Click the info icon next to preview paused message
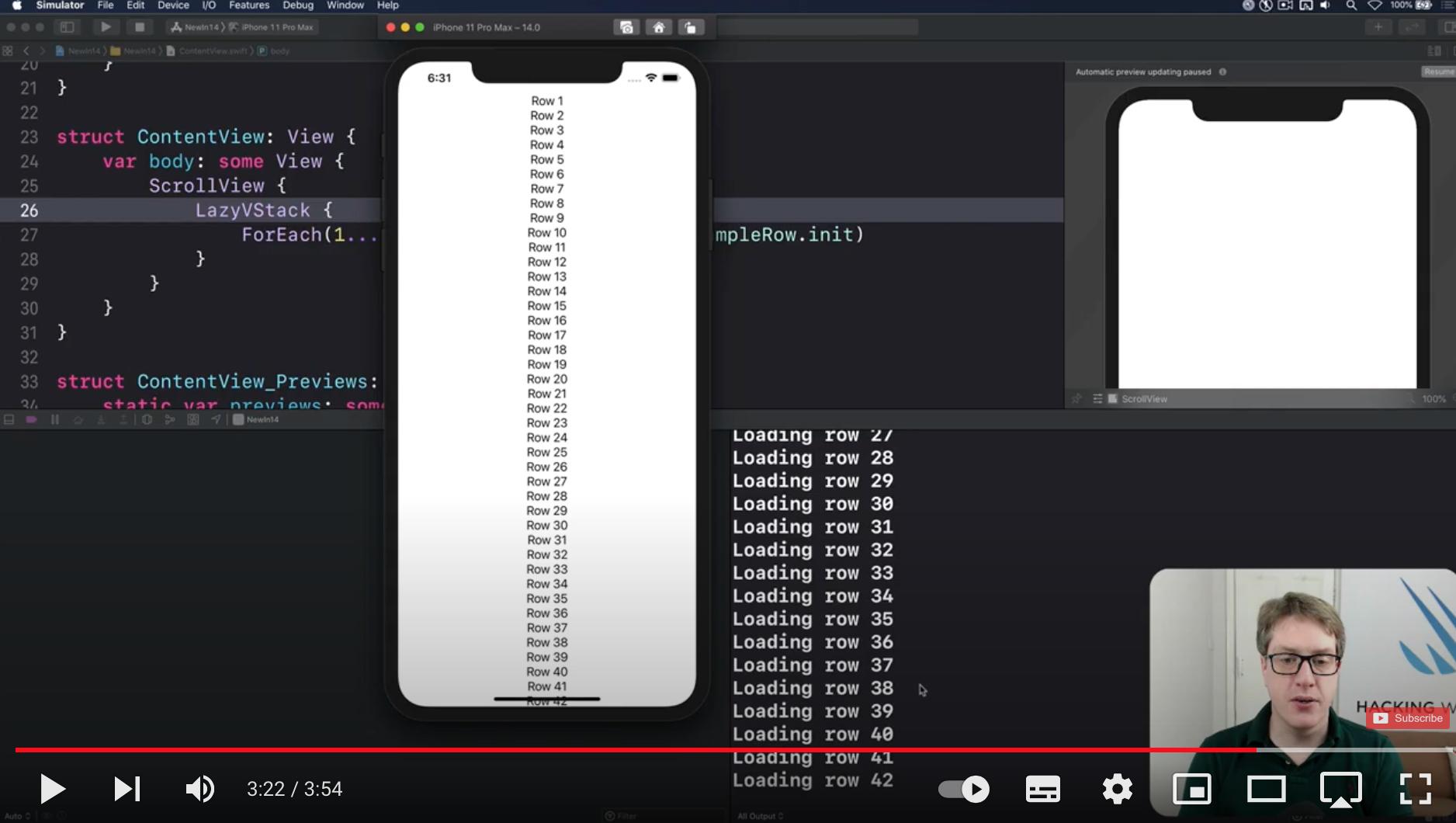1456x823 pixels. [x=1223, y=72]
